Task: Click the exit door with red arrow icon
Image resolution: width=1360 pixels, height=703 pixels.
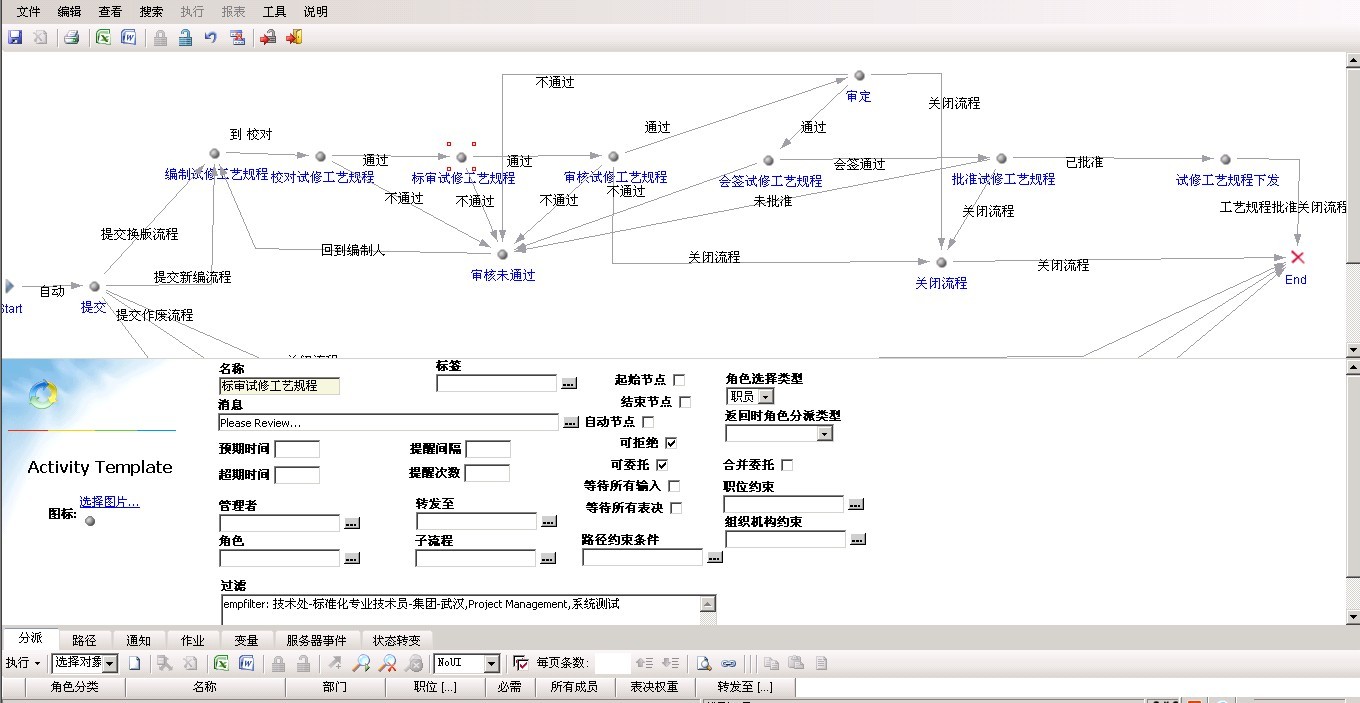Action: click(x=294, y=38)
